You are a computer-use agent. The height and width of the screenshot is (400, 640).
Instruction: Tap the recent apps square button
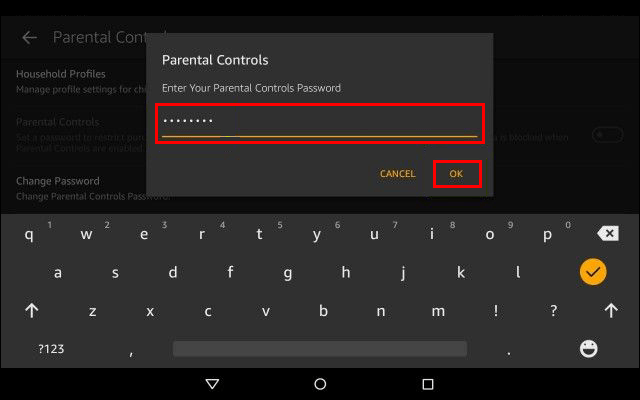(428, 384)
